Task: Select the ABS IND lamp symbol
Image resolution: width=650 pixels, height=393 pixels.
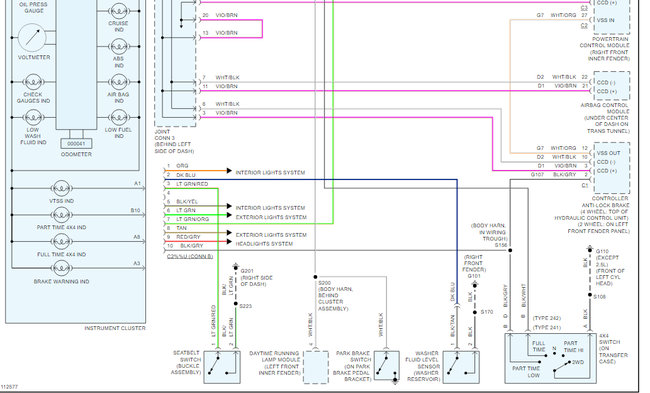Action: pyautogui.click(x=119, y=46)
